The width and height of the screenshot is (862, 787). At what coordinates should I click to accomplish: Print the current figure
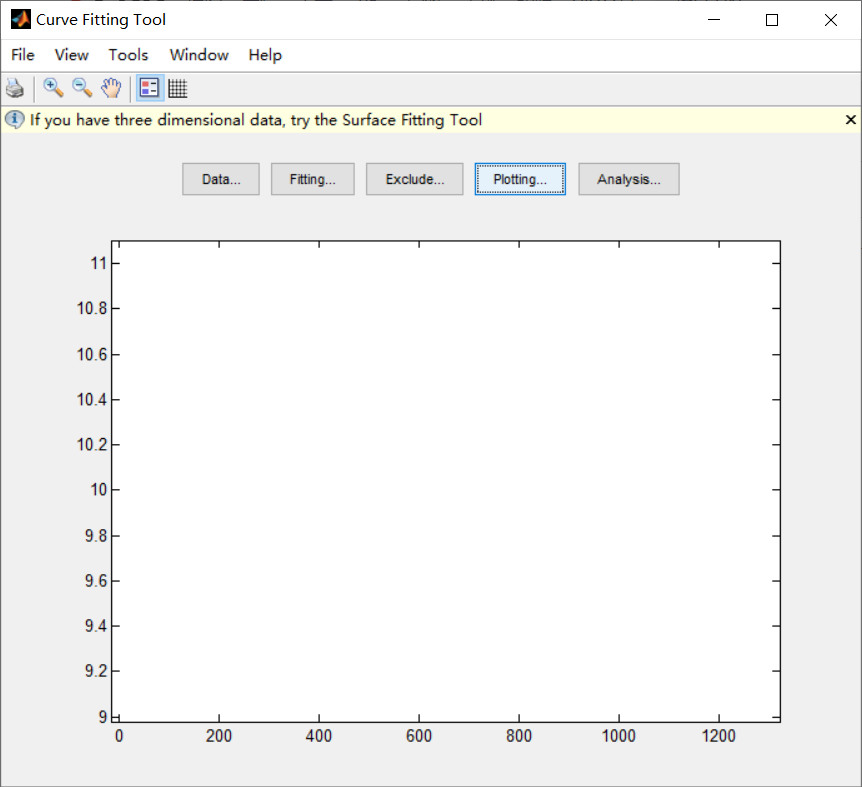pos(15,88)
